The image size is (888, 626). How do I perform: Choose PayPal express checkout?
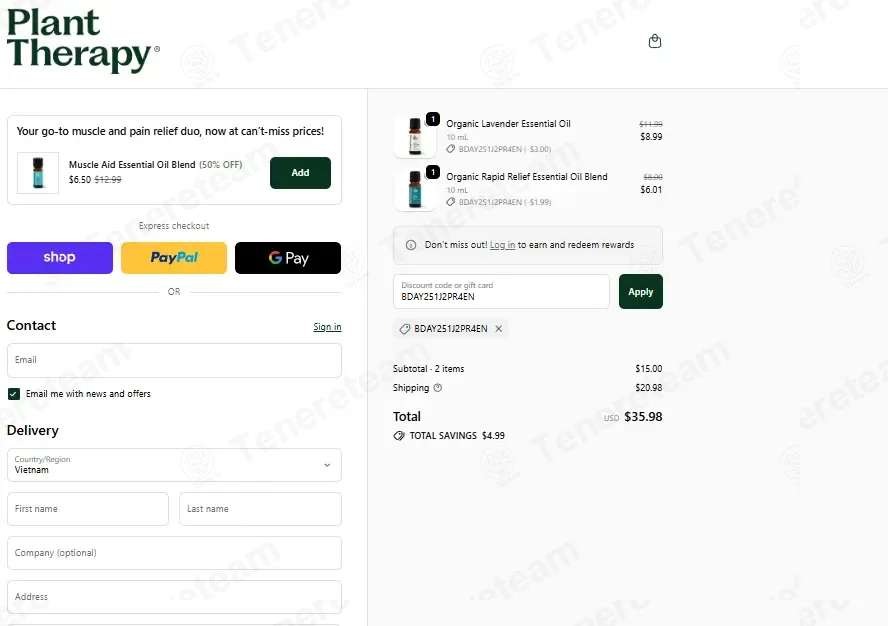174,258
